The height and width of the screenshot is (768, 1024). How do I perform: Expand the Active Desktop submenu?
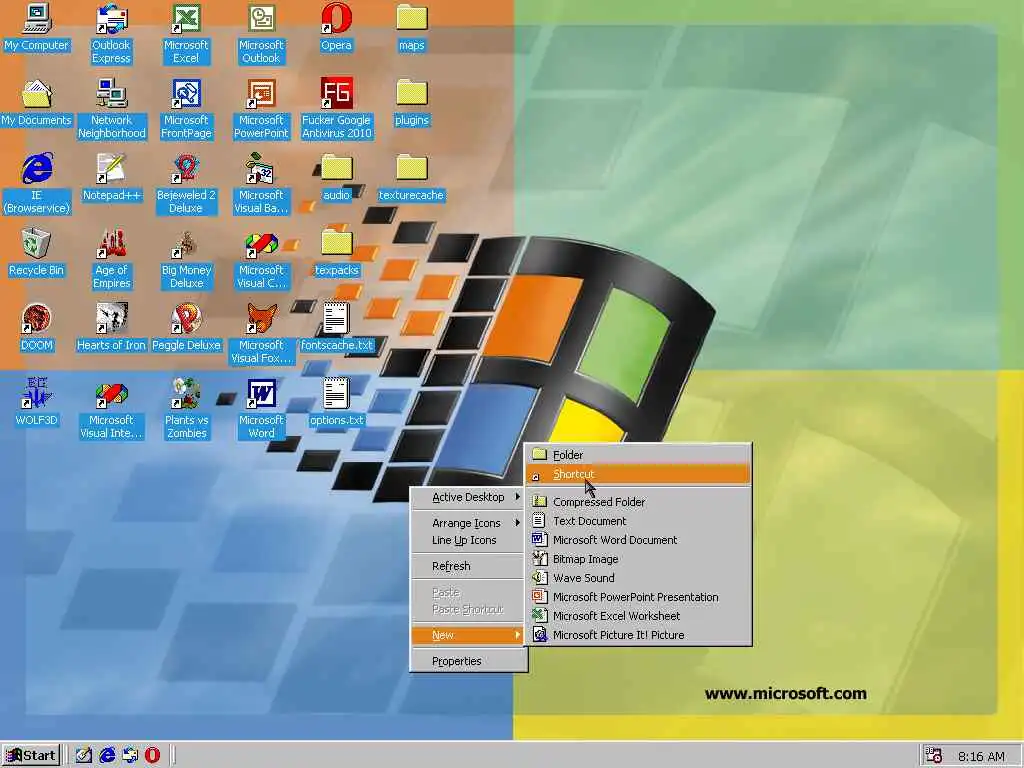468,497
